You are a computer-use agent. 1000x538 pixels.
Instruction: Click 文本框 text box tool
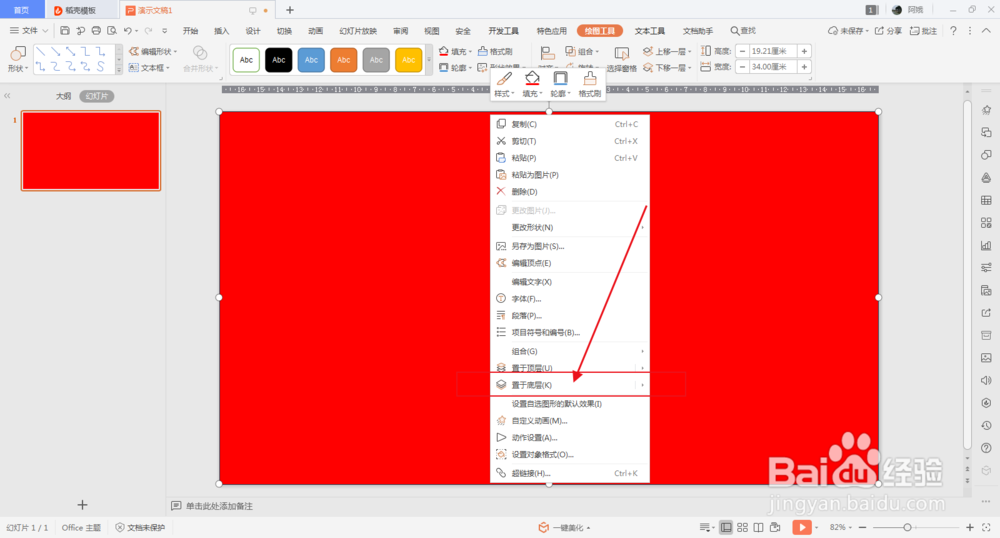pyautogui.click(x=149, y=68)
